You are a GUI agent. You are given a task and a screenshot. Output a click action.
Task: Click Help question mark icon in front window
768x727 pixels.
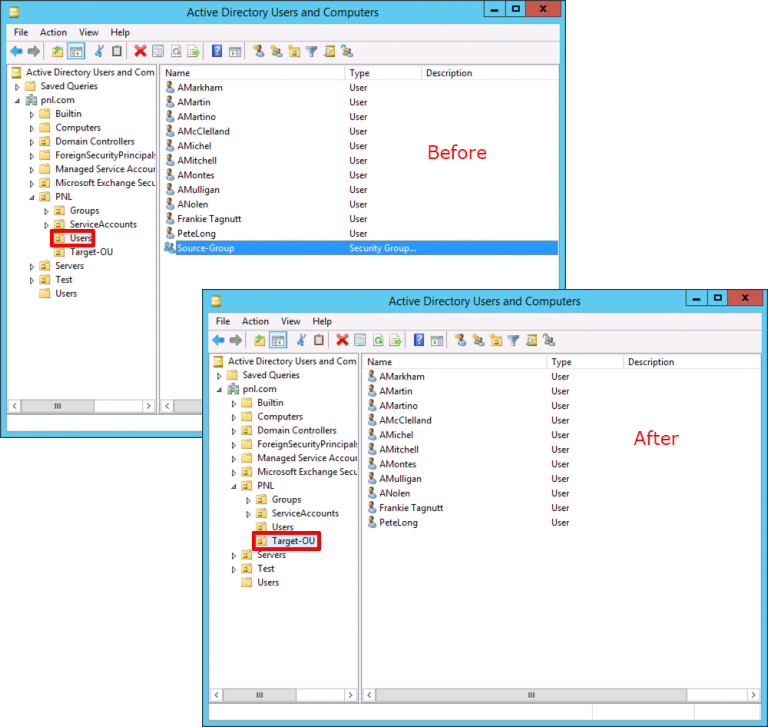point(419,340)
